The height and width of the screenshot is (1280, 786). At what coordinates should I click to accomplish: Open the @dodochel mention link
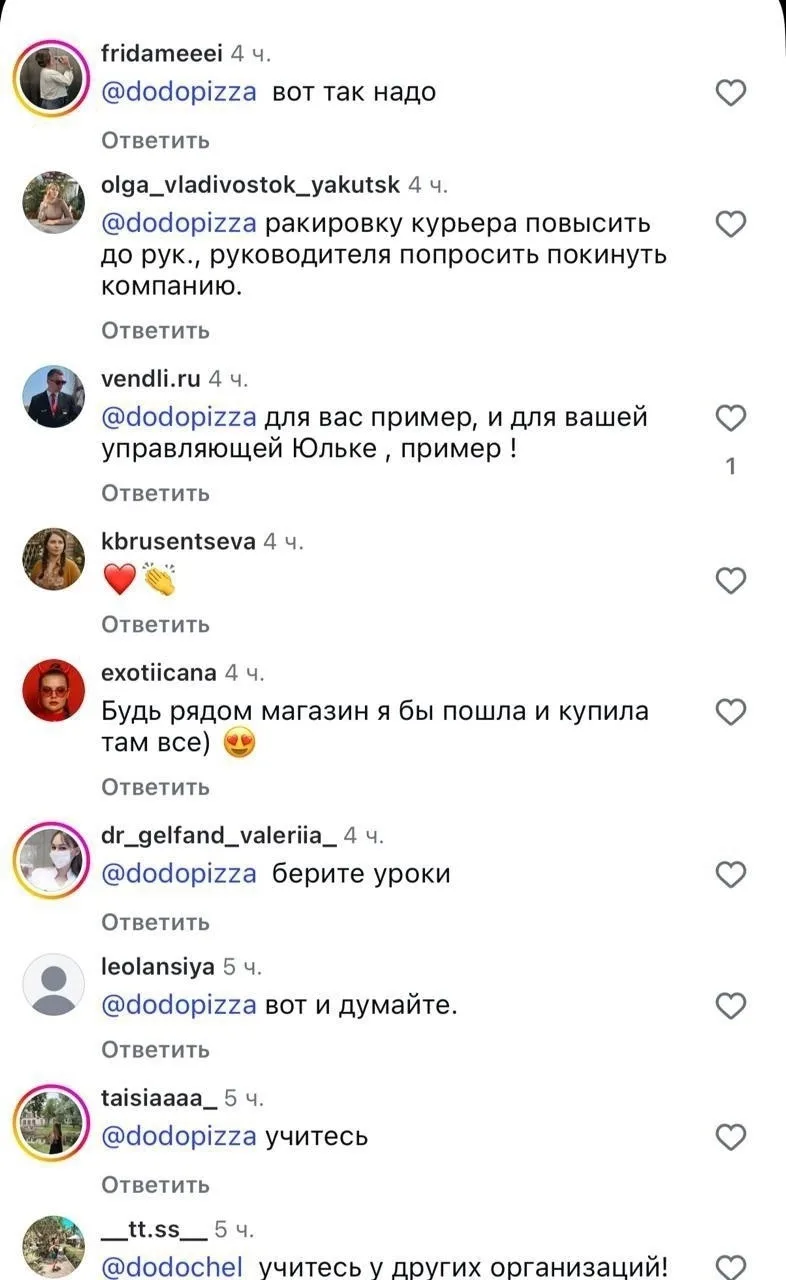click(x=173, y=1268)
